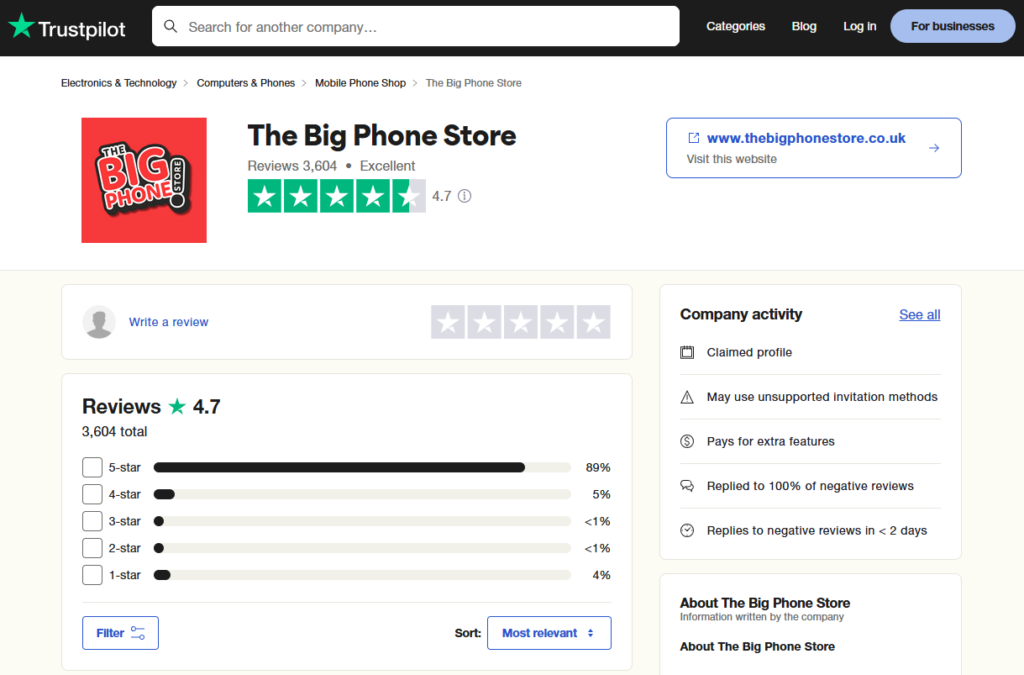The width and height of the screenshot is (1024, 675).
Task: Click 'Pays for extra features' text
Action: (771, 441)
